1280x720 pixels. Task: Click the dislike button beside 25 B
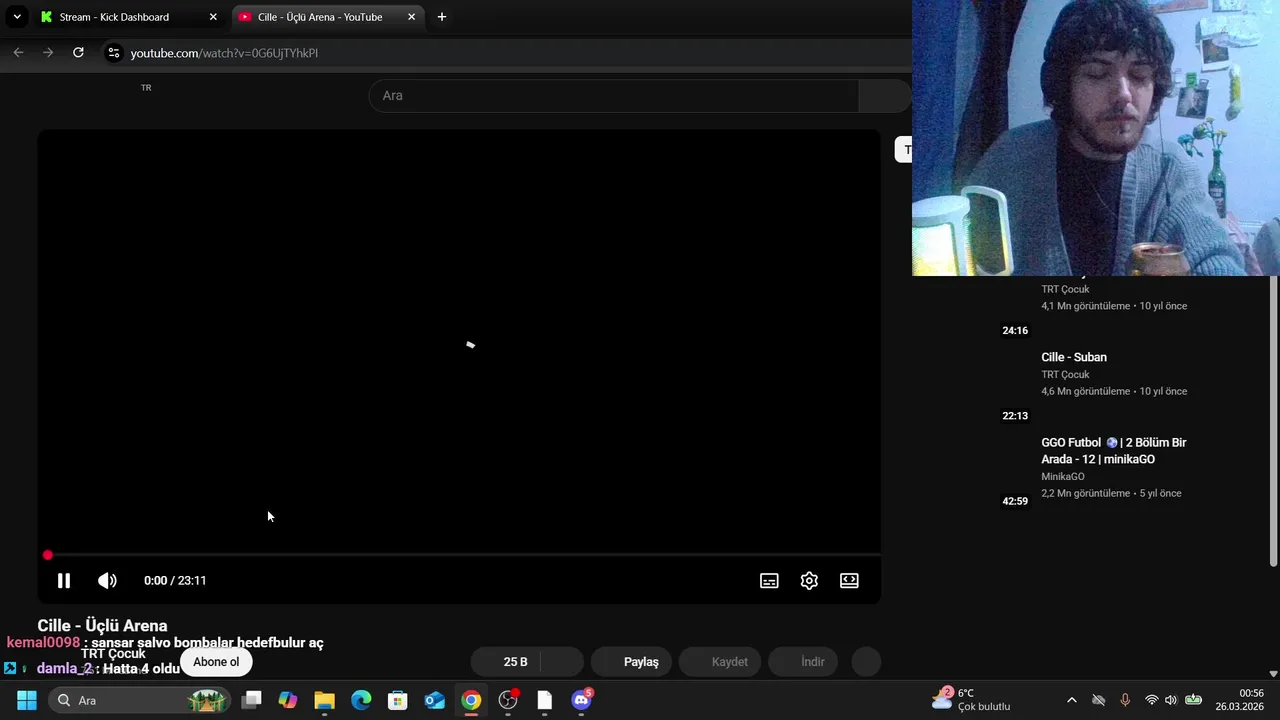click(x=562, y=662)
